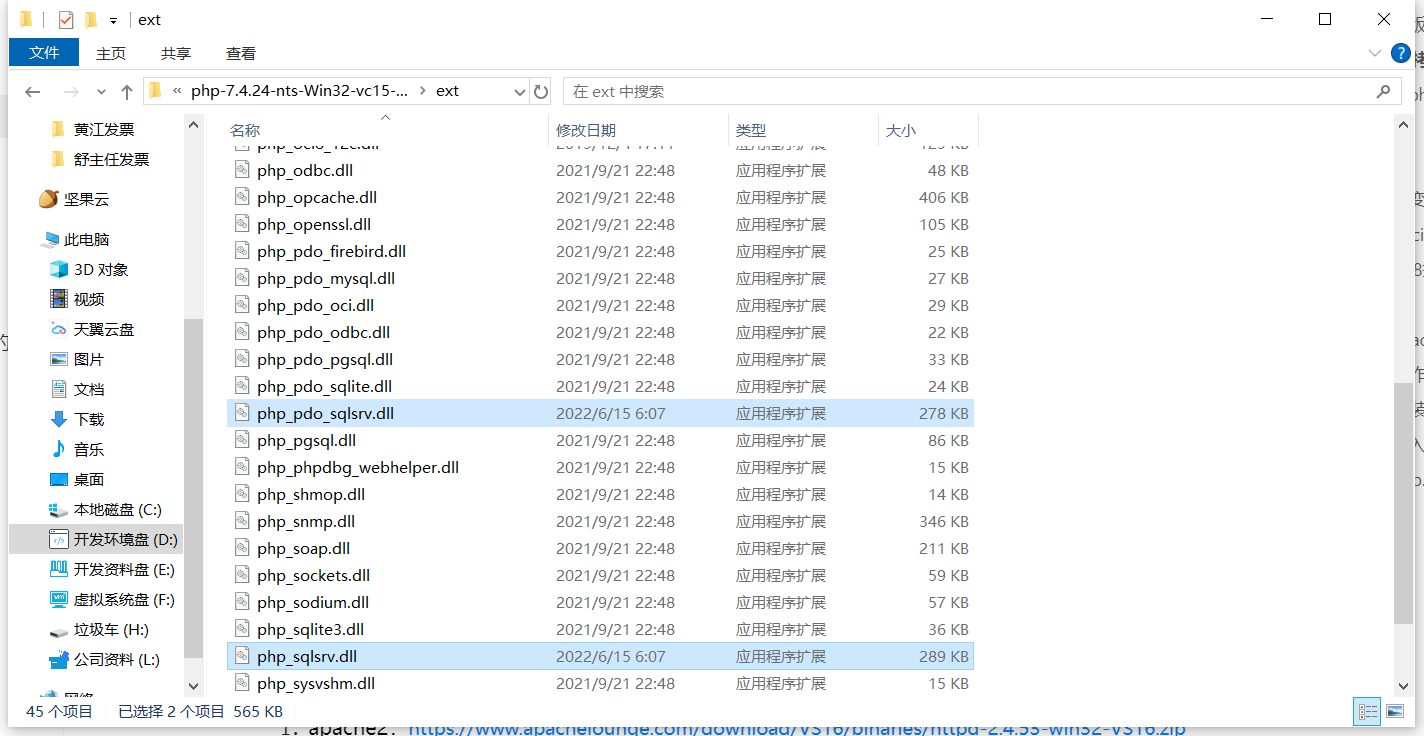Sort files by the 修改日期 column header
Screen dimensions: 1424x736
pos(586,131)
